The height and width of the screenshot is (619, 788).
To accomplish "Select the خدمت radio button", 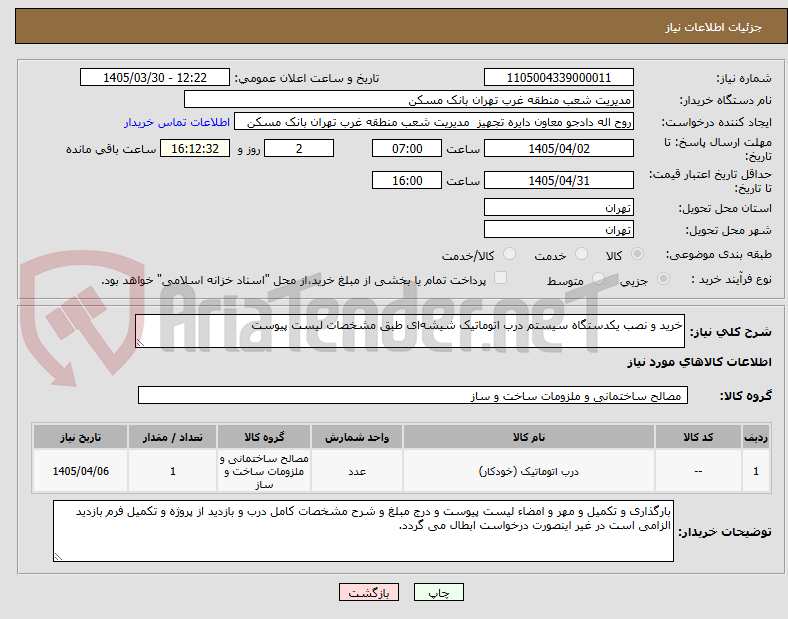I will pyautogui.click(x=581, y=254).
